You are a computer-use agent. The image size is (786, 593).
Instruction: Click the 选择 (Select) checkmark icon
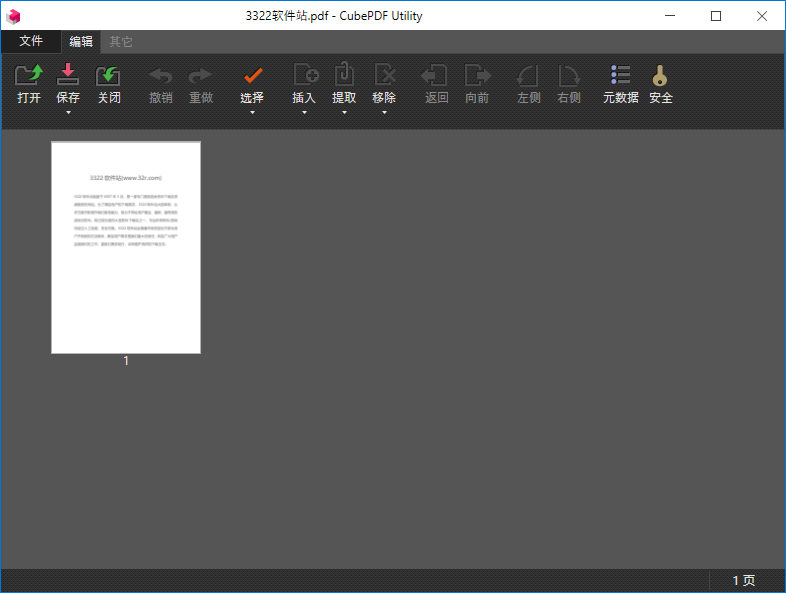click(252, 76)
